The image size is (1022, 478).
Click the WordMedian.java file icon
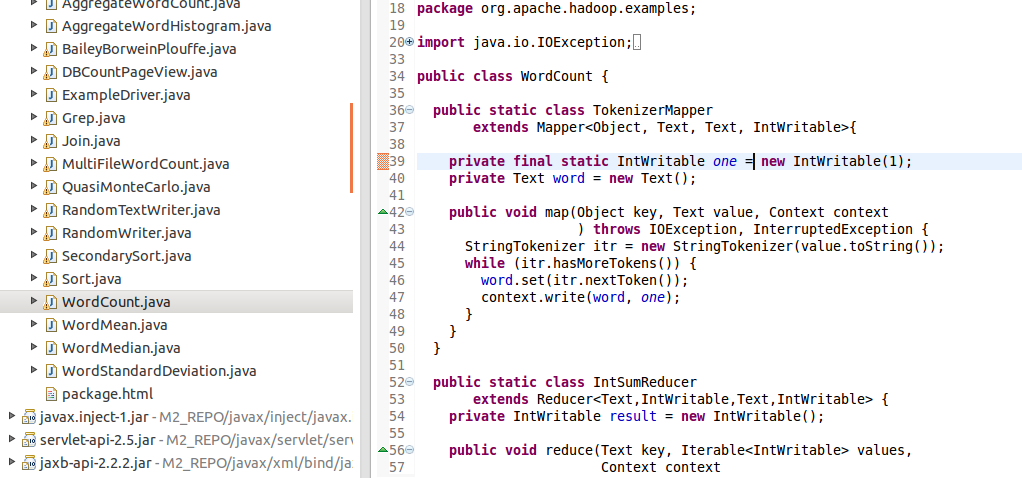(x=50, y=348)
